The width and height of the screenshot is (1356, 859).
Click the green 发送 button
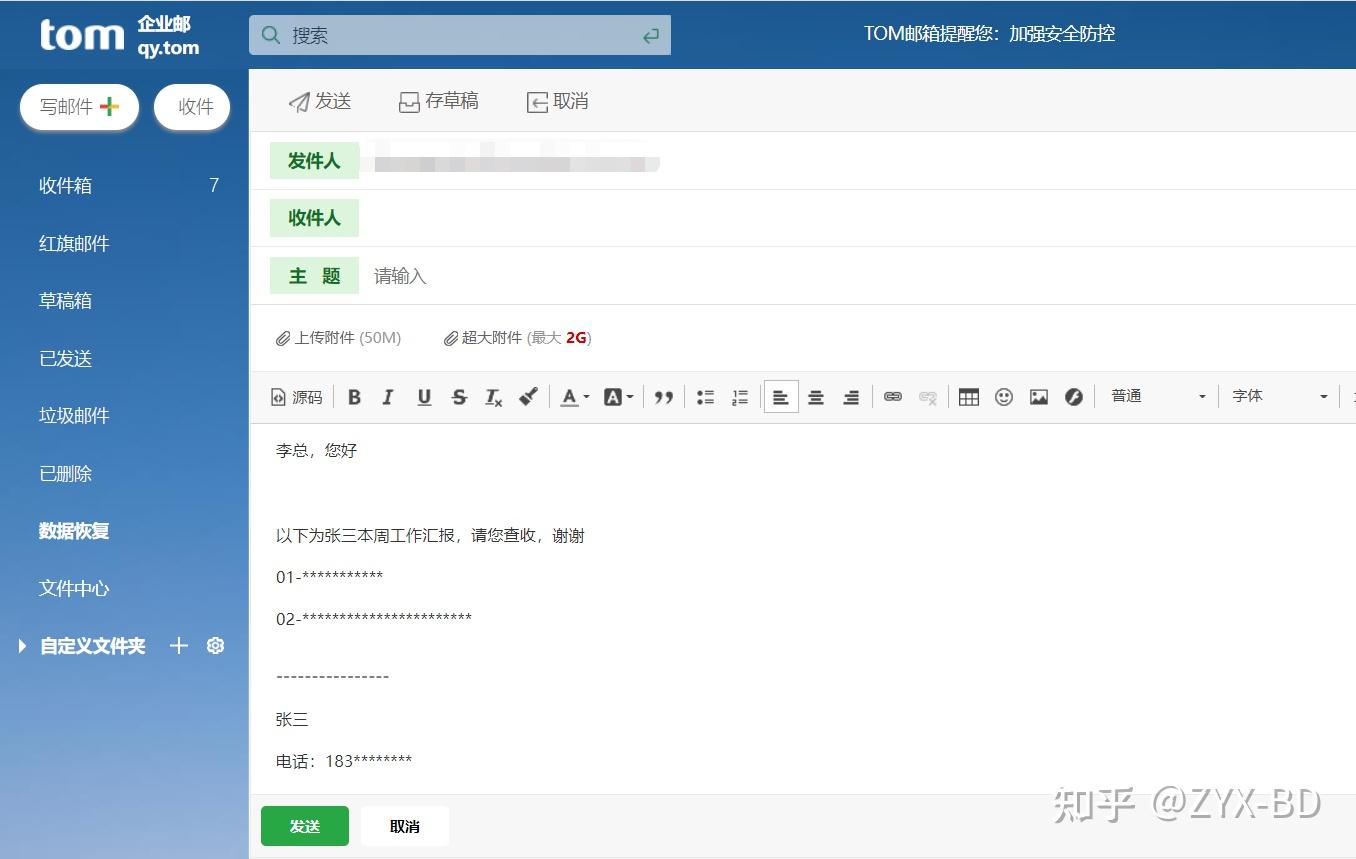point(304,826)
